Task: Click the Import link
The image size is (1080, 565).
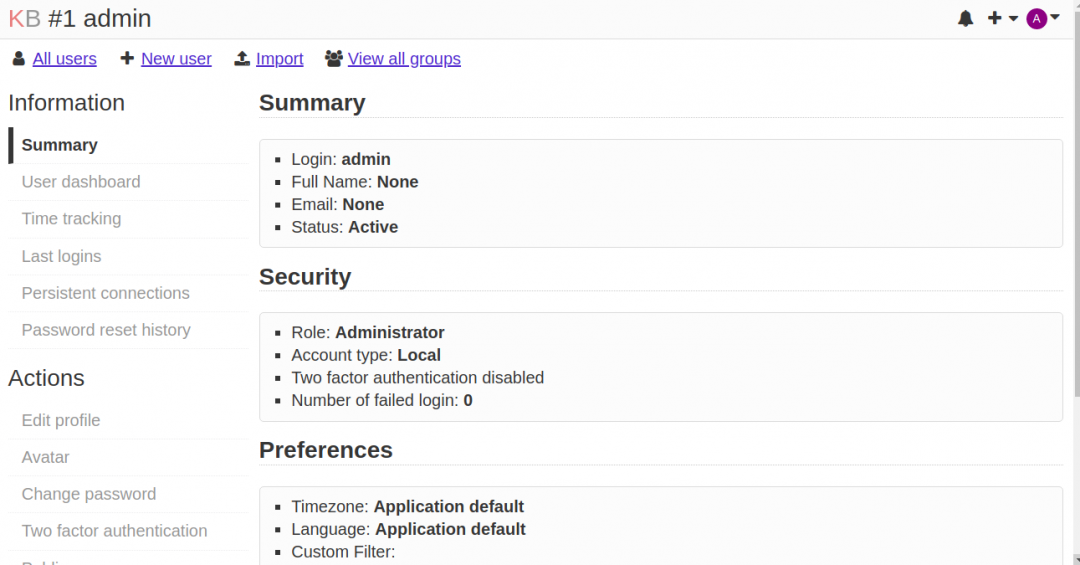Action: 279,59
